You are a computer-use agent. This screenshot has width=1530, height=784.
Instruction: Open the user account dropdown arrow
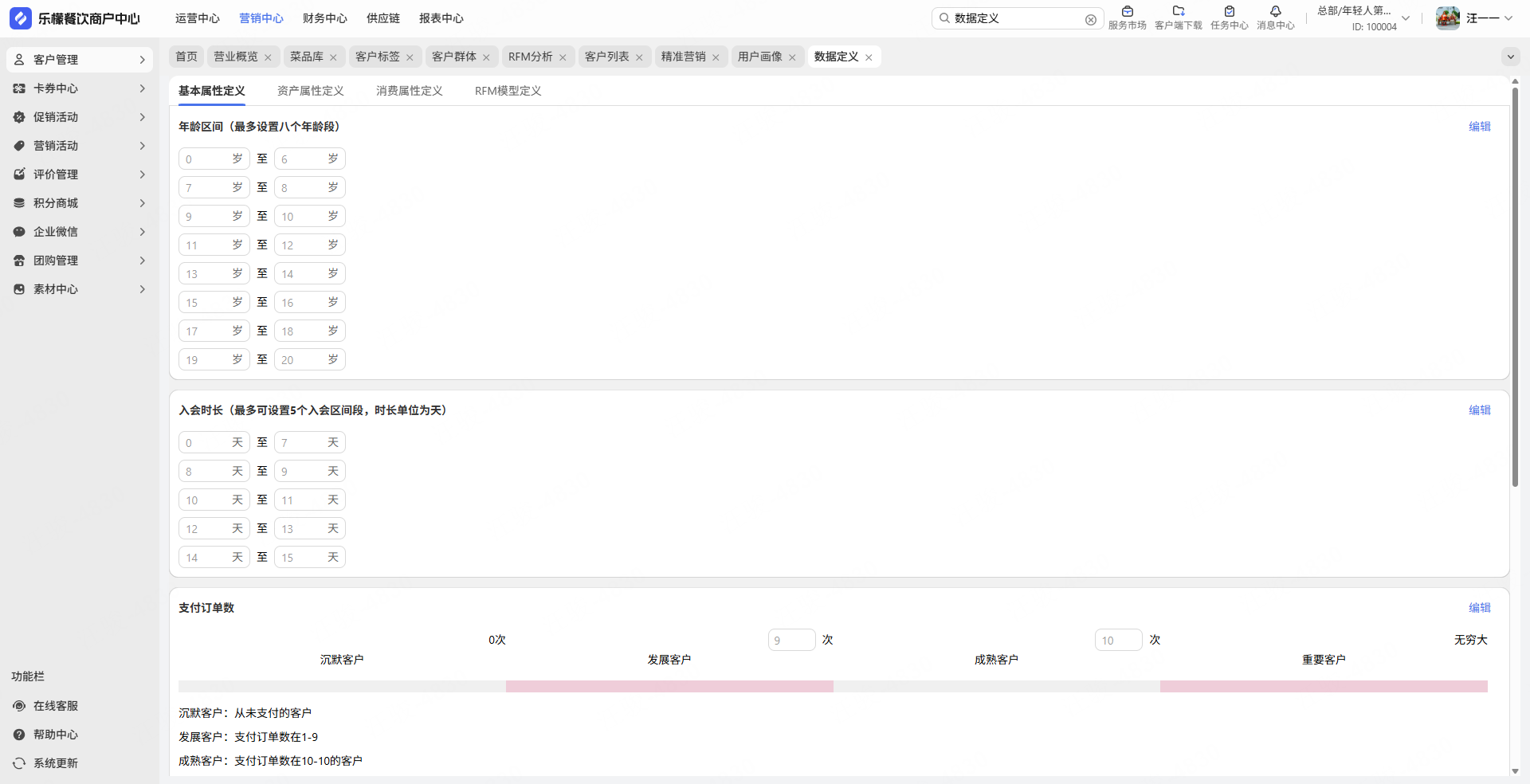click(x=1508, y=18)
